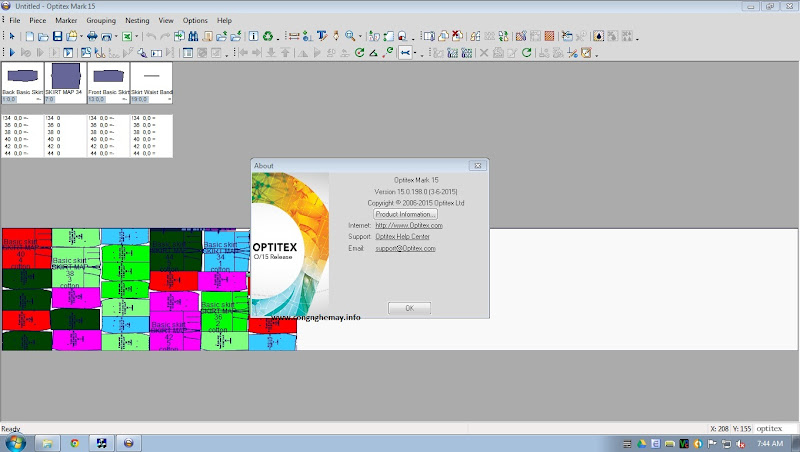
Task: Open the Marker menu
Action: [66, 20]
